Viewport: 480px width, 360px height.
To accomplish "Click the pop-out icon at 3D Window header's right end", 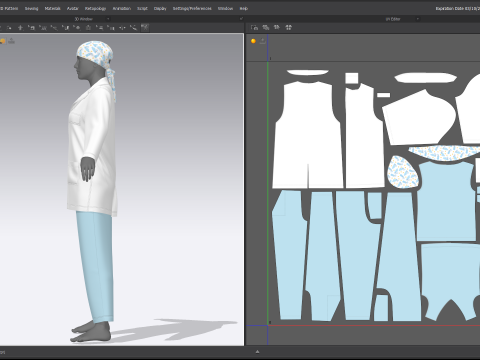I will pyautogui.click(x=241, y=19).
